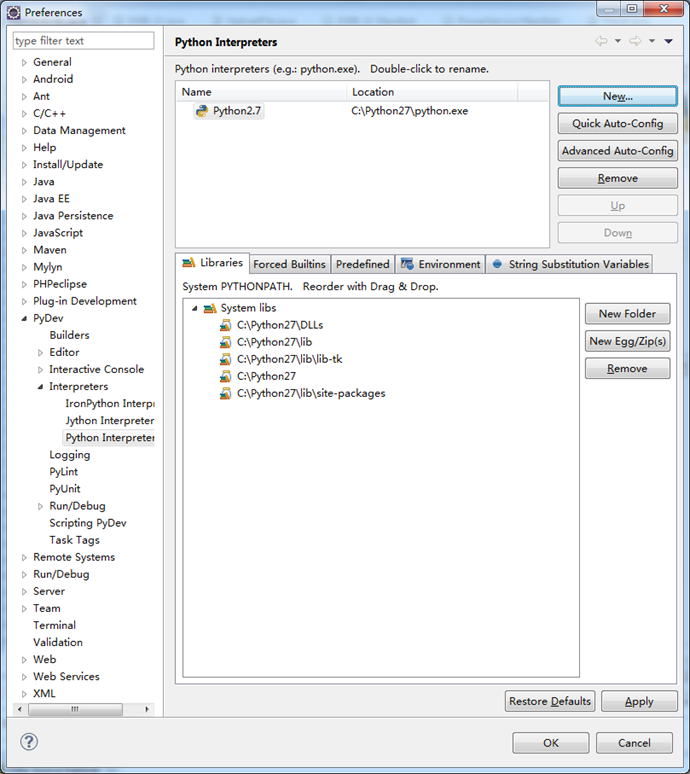Select the Logging preferences item
Screen dimensions: 690x774
70,455
